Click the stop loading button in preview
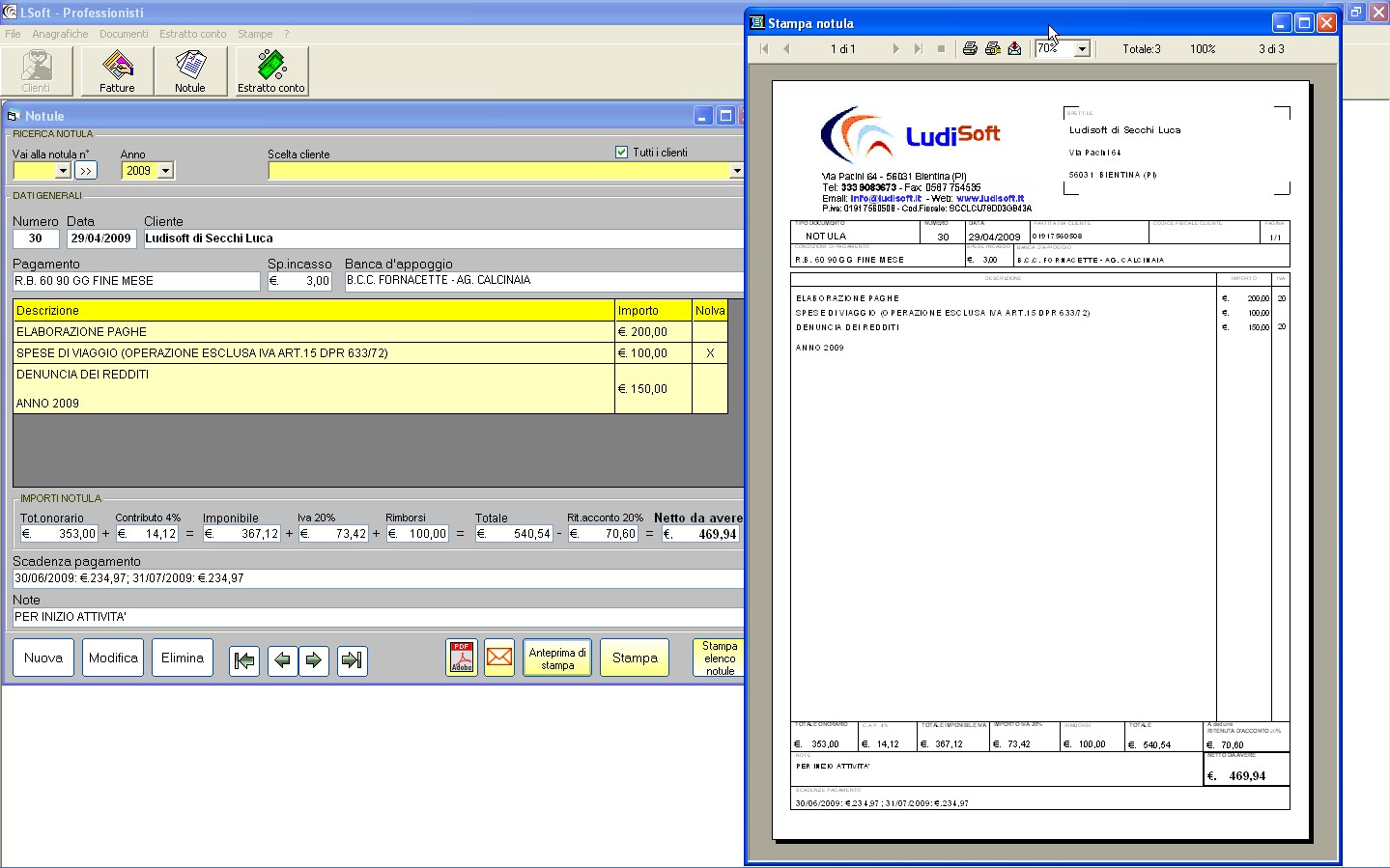1390x868 pixels. point(941,48)
